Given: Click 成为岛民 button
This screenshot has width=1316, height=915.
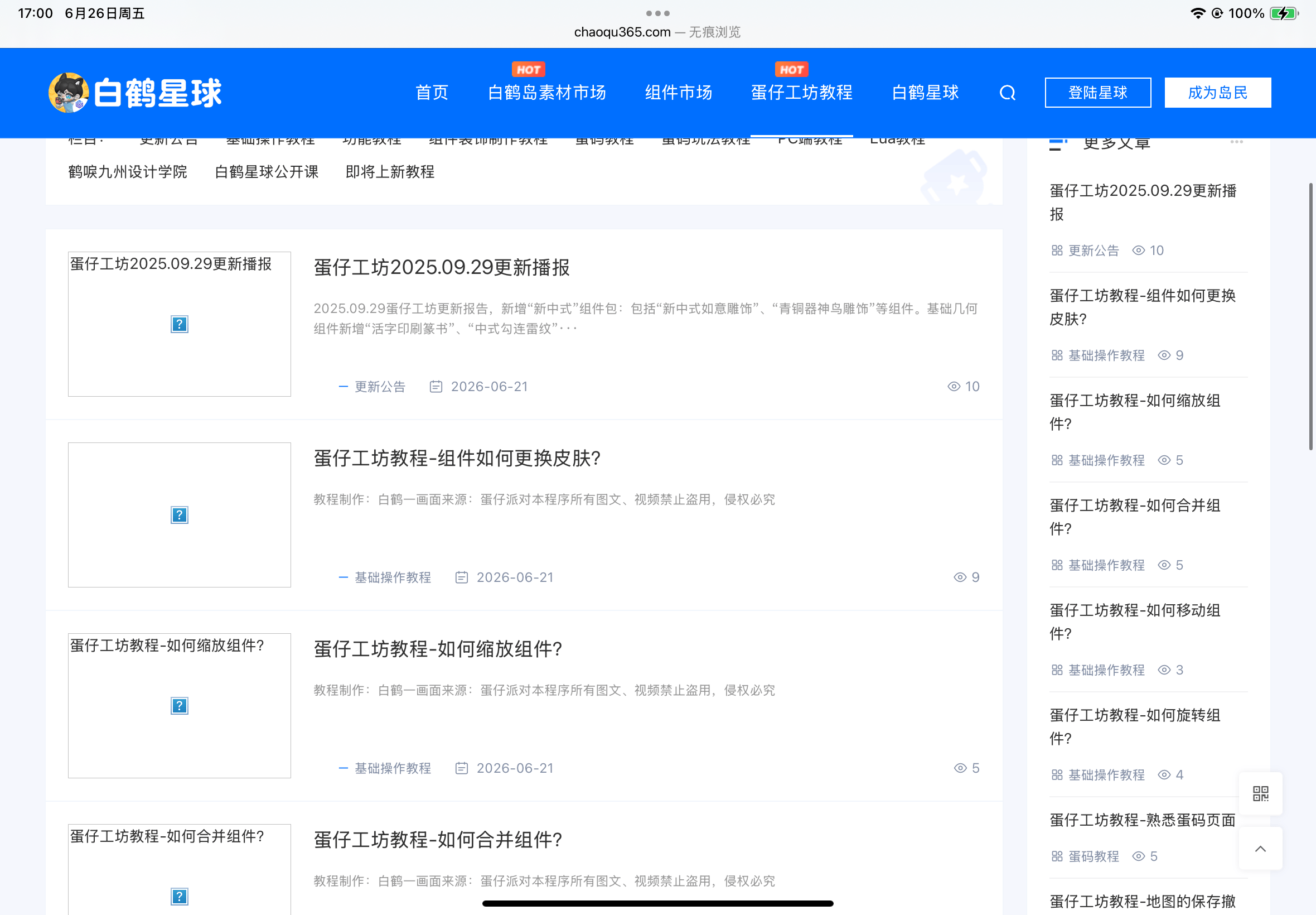Looking at the screenshot, I should coord(1217,92).
